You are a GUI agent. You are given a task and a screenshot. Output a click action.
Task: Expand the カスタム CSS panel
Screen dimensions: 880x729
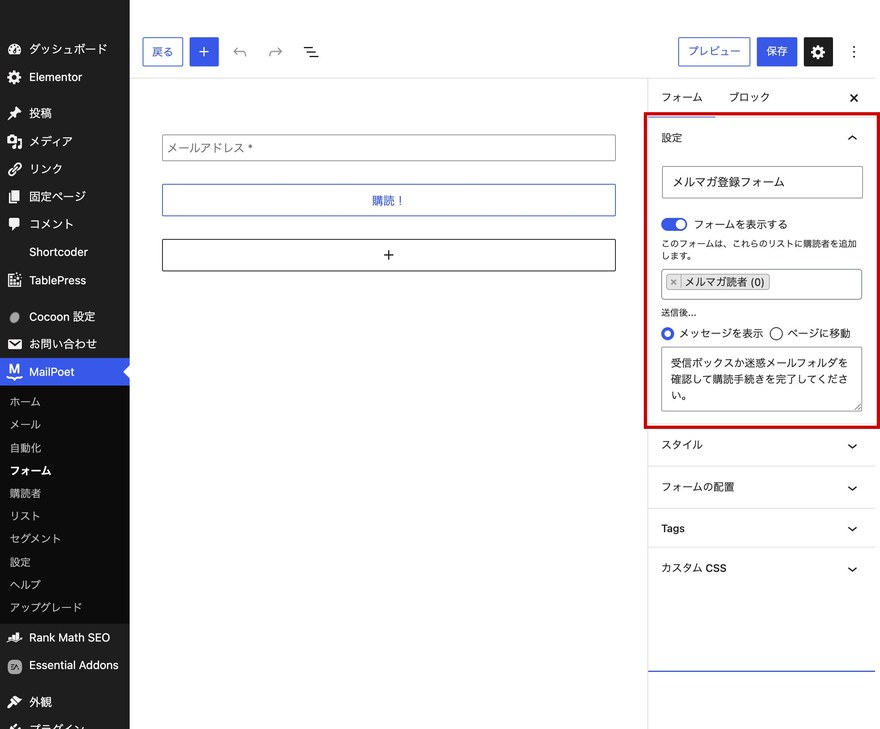[x=761, y=568]
